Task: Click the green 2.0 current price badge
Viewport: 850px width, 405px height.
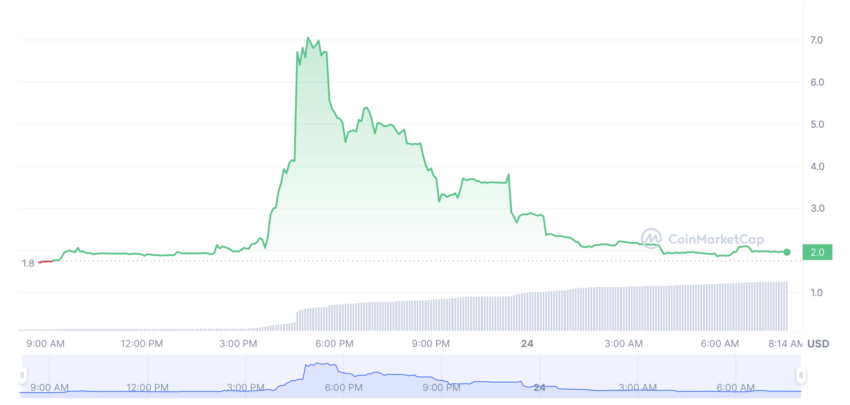Action: coord(817,252)
